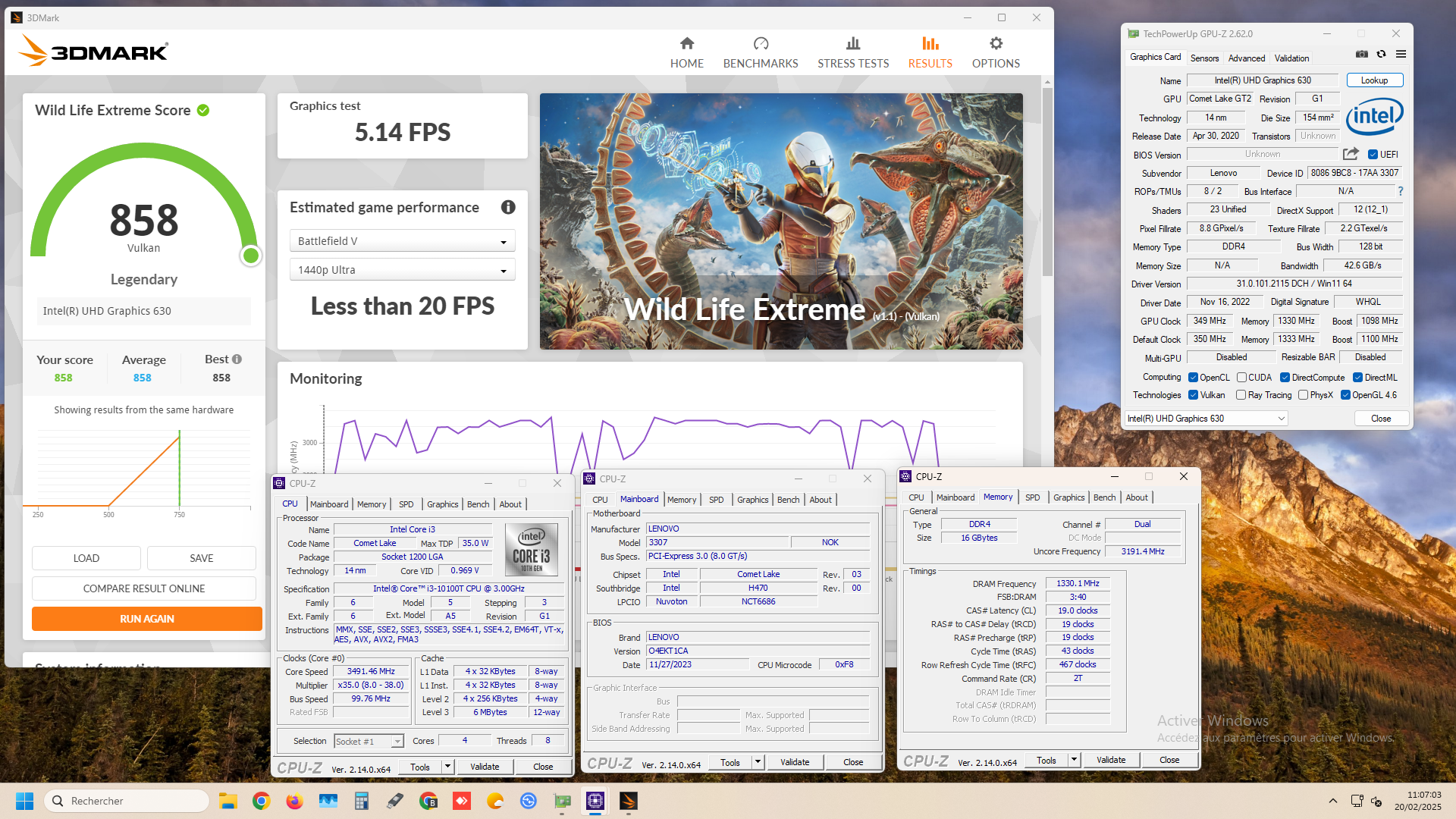This screenshot has height=819, width=1456.
Task: Click the GPU-Z Name field
Action: click(x=1263, y=80)
